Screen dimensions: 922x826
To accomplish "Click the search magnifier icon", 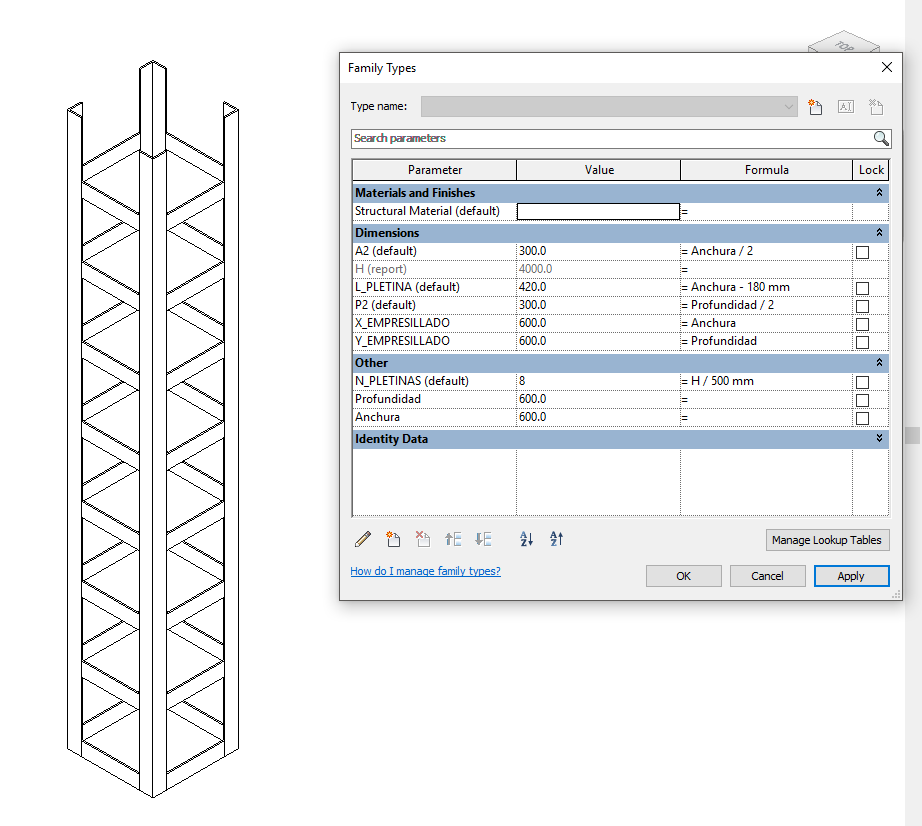I will click(881, 139).
